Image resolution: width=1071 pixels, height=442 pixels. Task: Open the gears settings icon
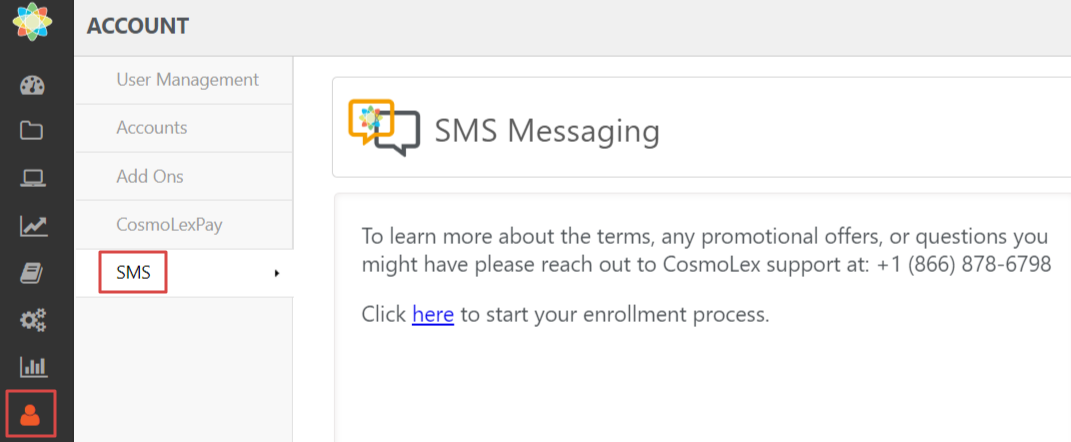pos(33,321)
